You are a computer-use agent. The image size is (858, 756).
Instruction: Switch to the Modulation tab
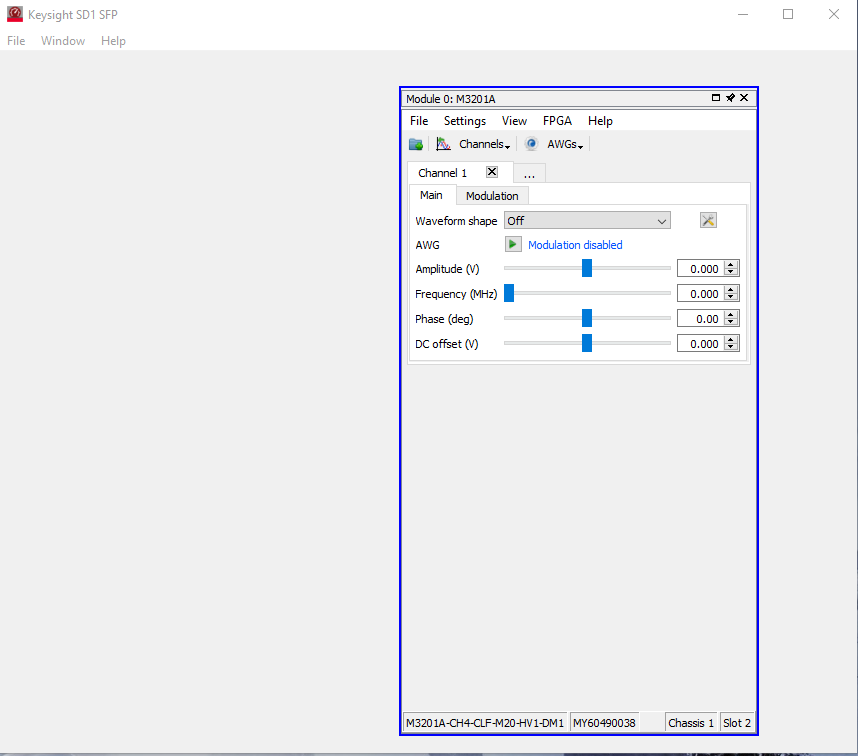[492, 196]
